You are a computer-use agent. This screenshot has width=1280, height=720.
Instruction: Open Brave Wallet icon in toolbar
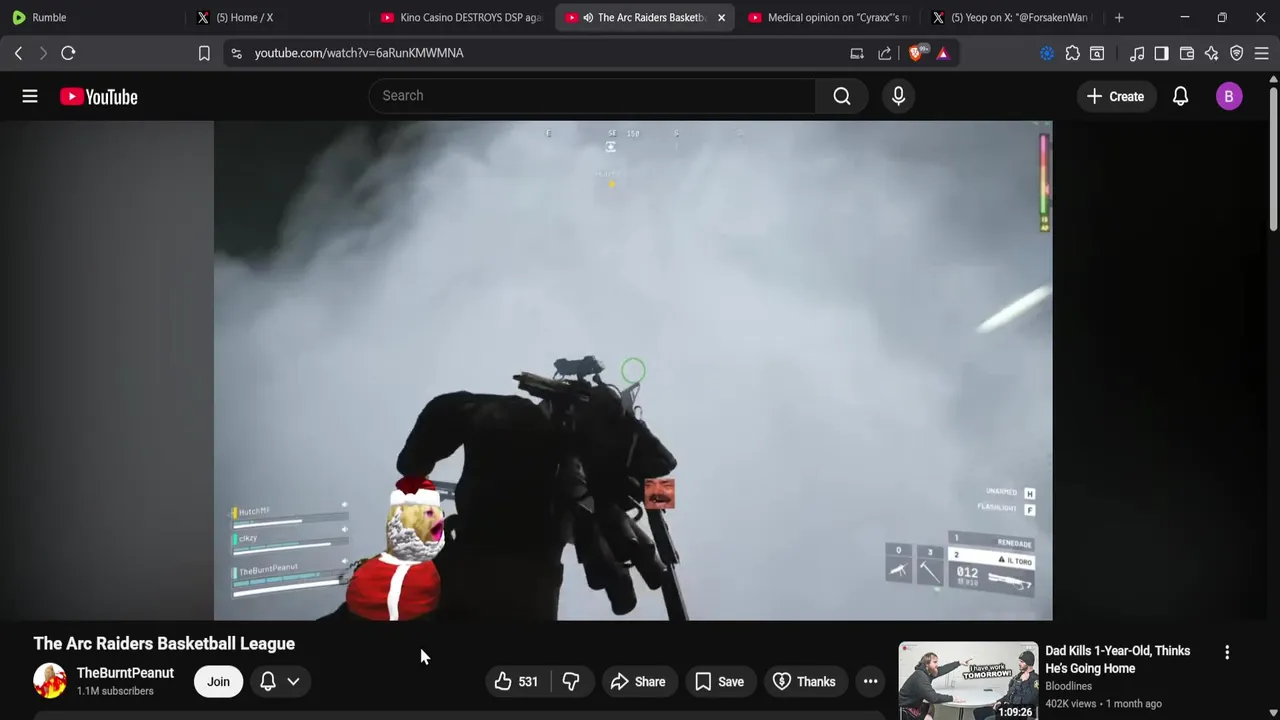click(1187, 53)
